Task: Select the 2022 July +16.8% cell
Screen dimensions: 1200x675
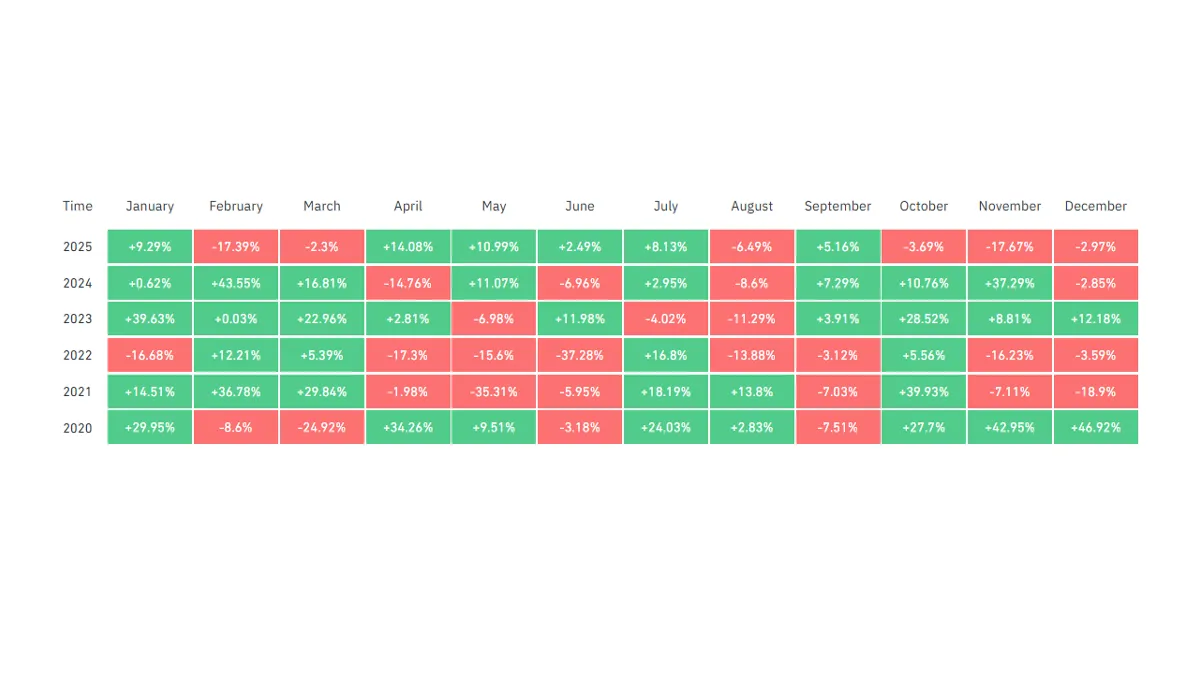Action: pos(666,355)
